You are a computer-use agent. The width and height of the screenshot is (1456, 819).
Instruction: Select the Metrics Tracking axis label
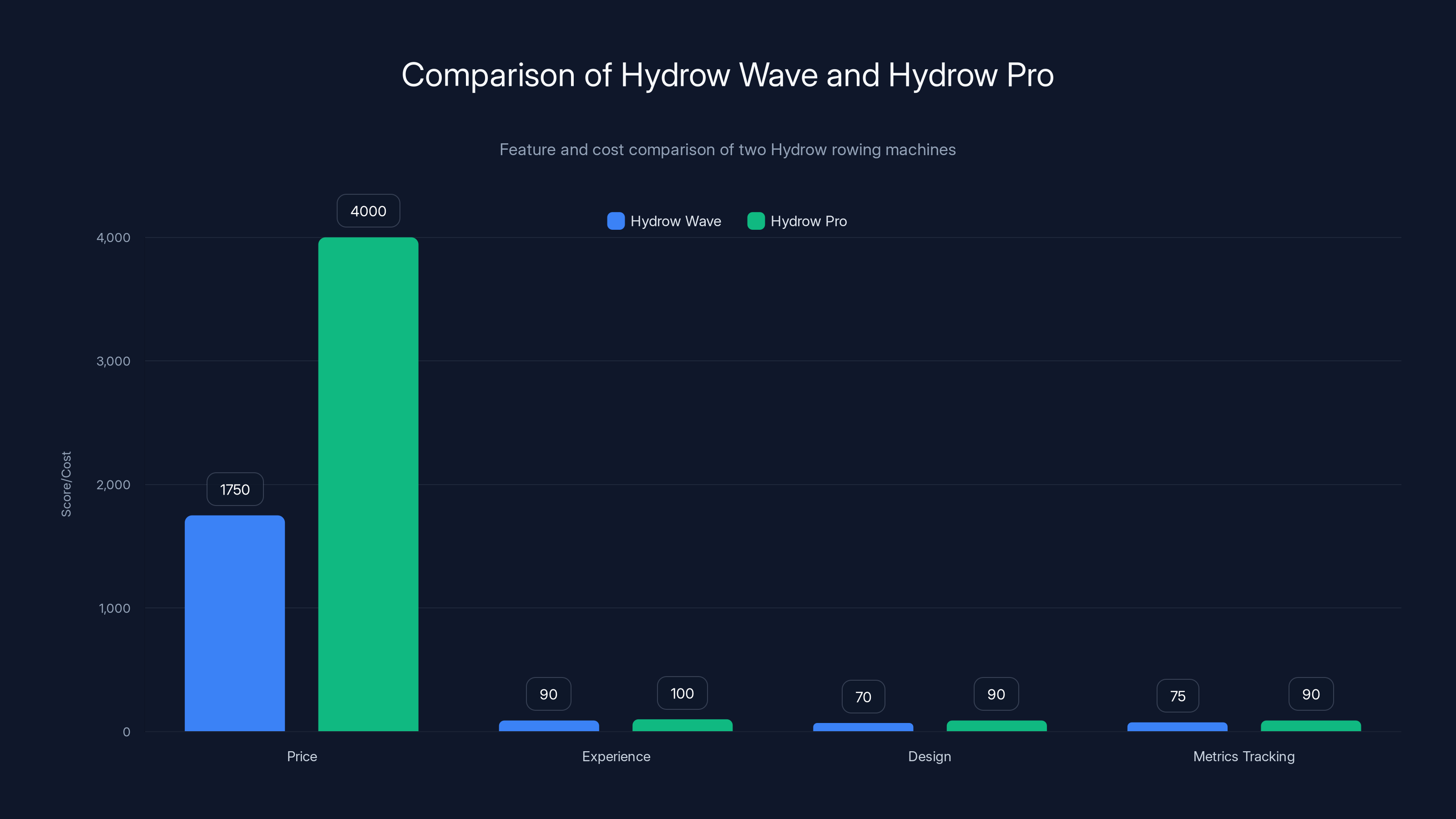click(x=1244, y=756)
